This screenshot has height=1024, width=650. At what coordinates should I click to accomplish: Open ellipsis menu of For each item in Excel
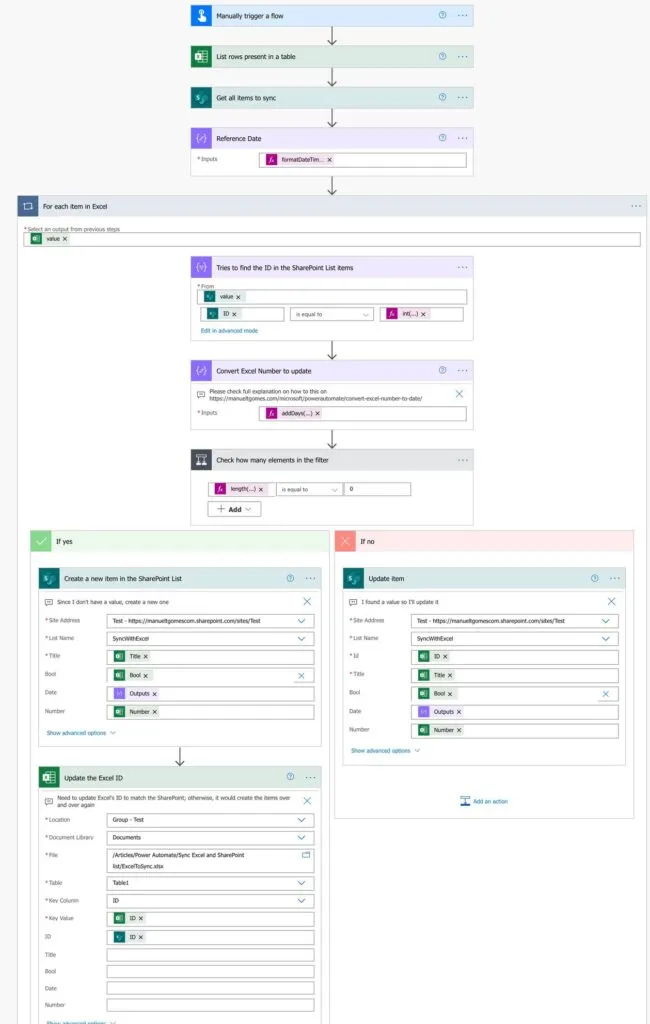click(636, 206)
